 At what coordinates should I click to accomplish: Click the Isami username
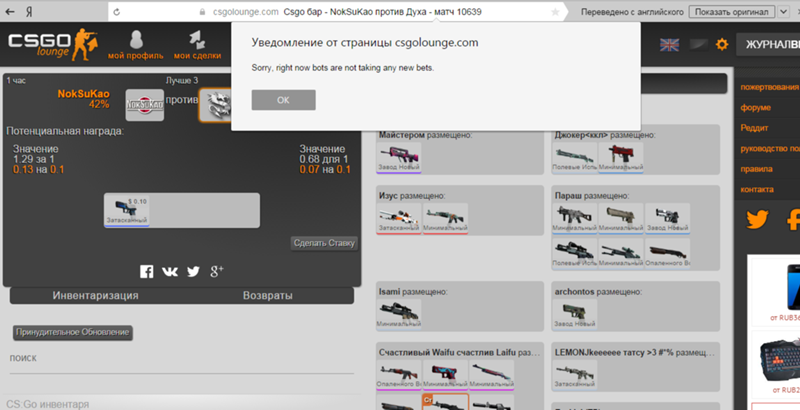click(389, 292)
